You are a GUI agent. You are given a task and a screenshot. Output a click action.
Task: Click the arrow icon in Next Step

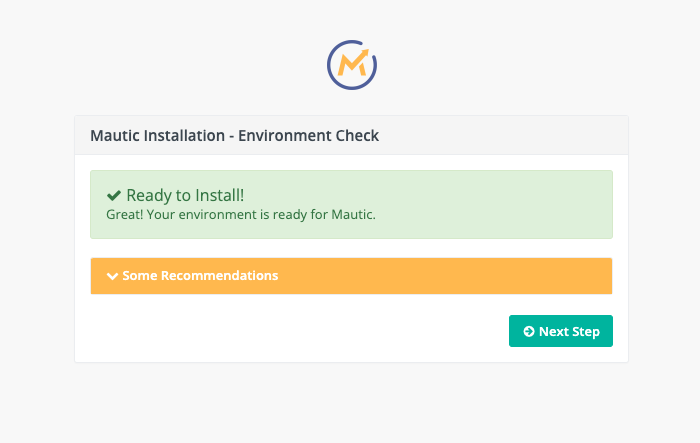(x=528, y=332)
